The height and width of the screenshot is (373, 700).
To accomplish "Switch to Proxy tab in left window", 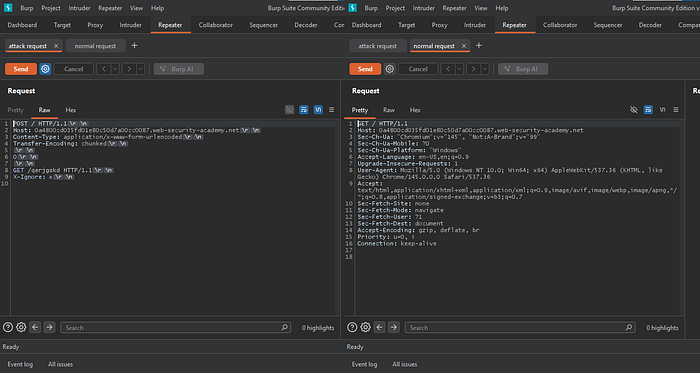I will point(95,25).
